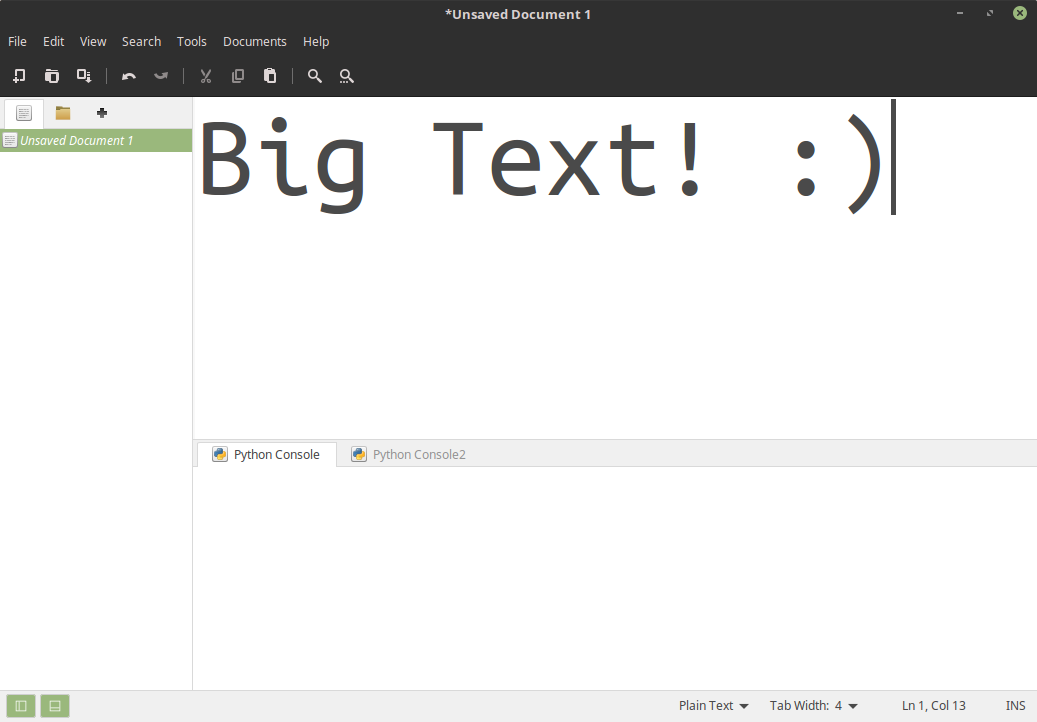Open the Plain Text language dropdown

click(713, 706)
